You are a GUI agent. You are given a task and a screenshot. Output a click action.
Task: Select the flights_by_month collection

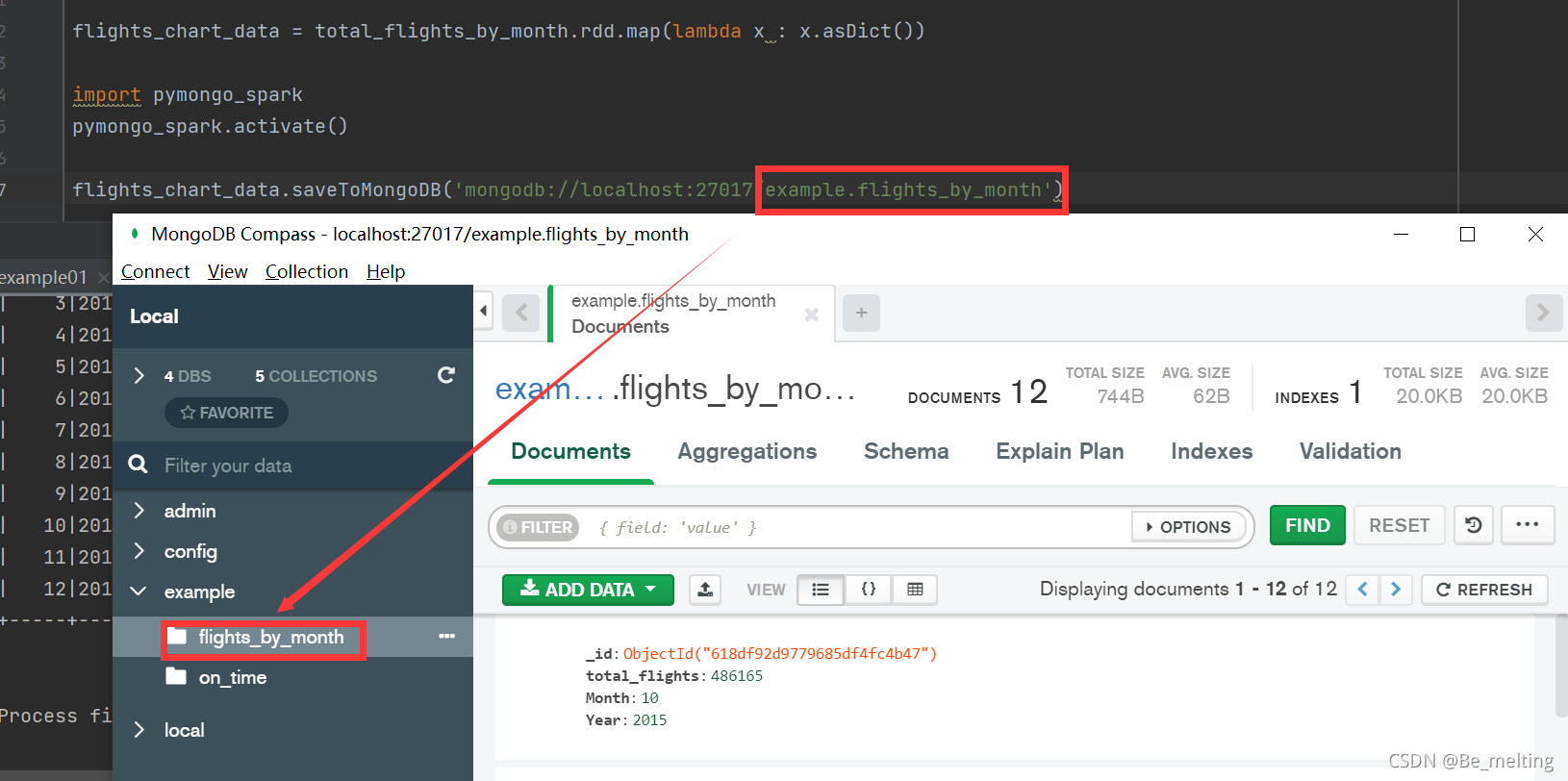[271, 638]
